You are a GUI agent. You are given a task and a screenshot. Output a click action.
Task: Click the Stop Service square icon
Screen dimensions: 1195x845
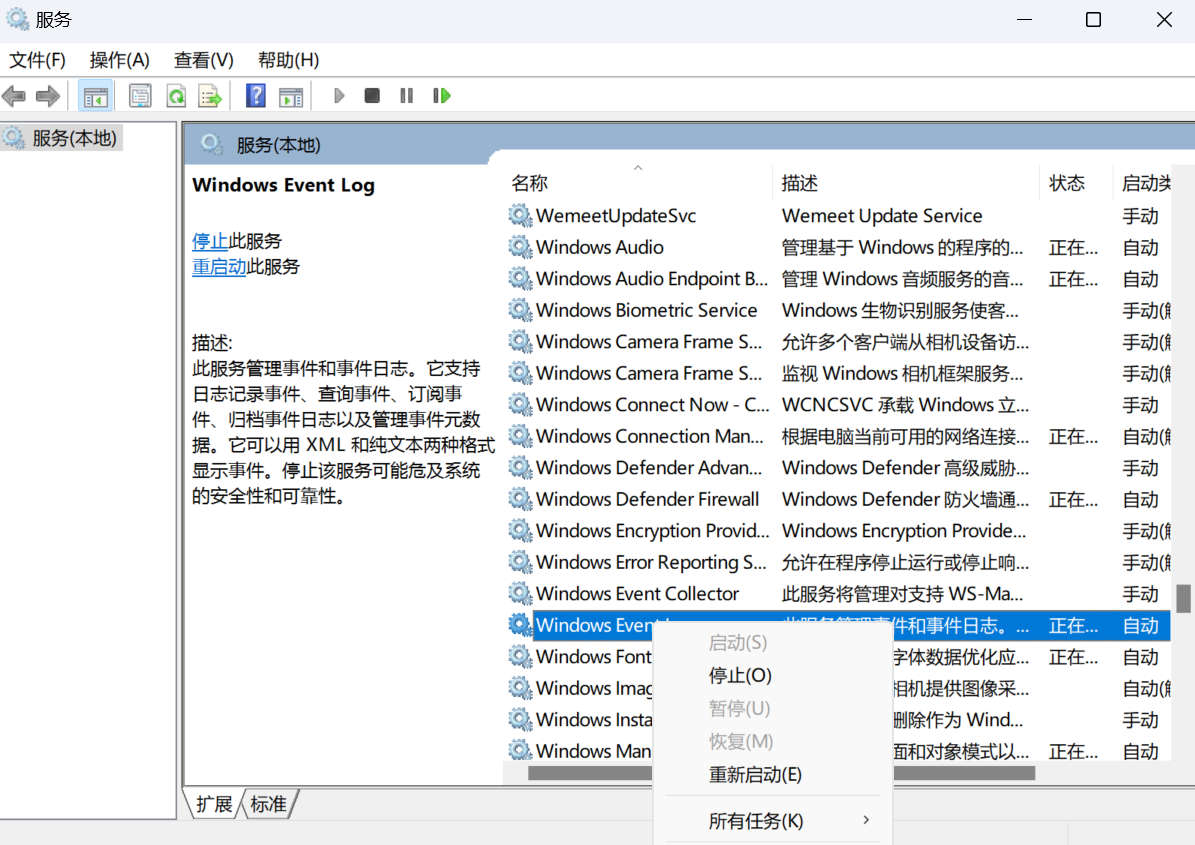click(x=372, y=96)
